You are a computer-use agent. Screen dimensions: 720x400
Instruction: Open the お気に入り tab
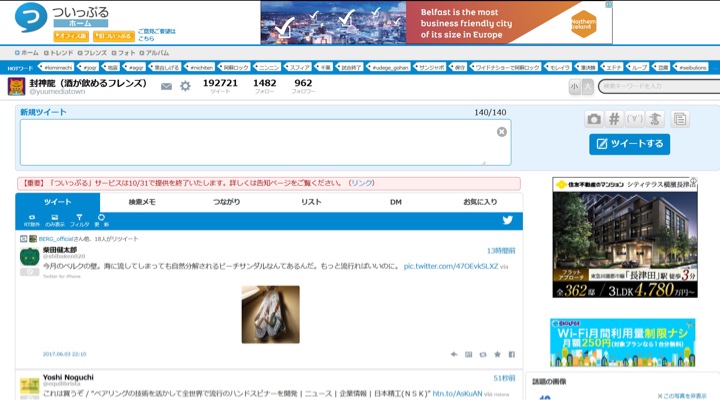(480, 202)
